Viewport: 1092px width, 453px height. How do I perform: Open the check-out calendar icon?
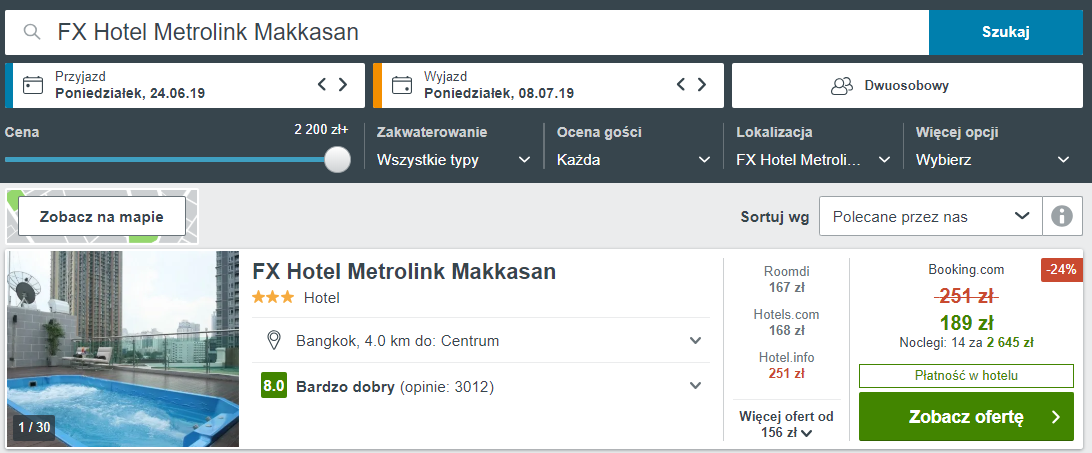pyautogui.click(x=402, y=86)
